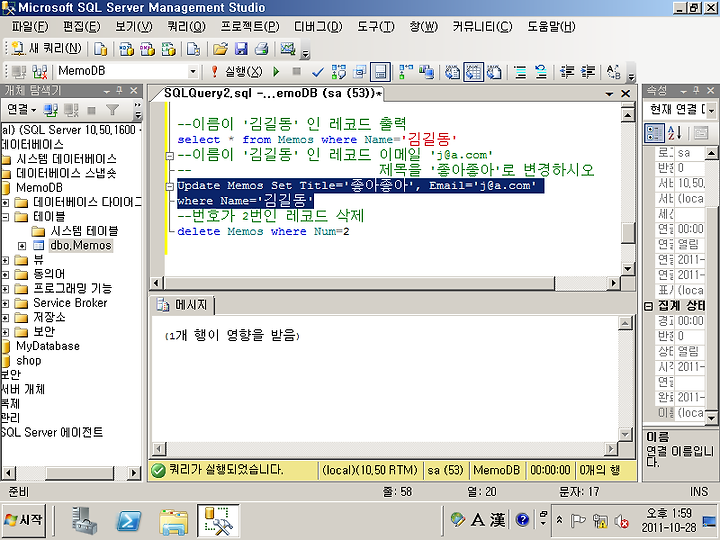Click the green Debug play icon
This screenshot has width=720, height=540.
click(x=276, y=72)
